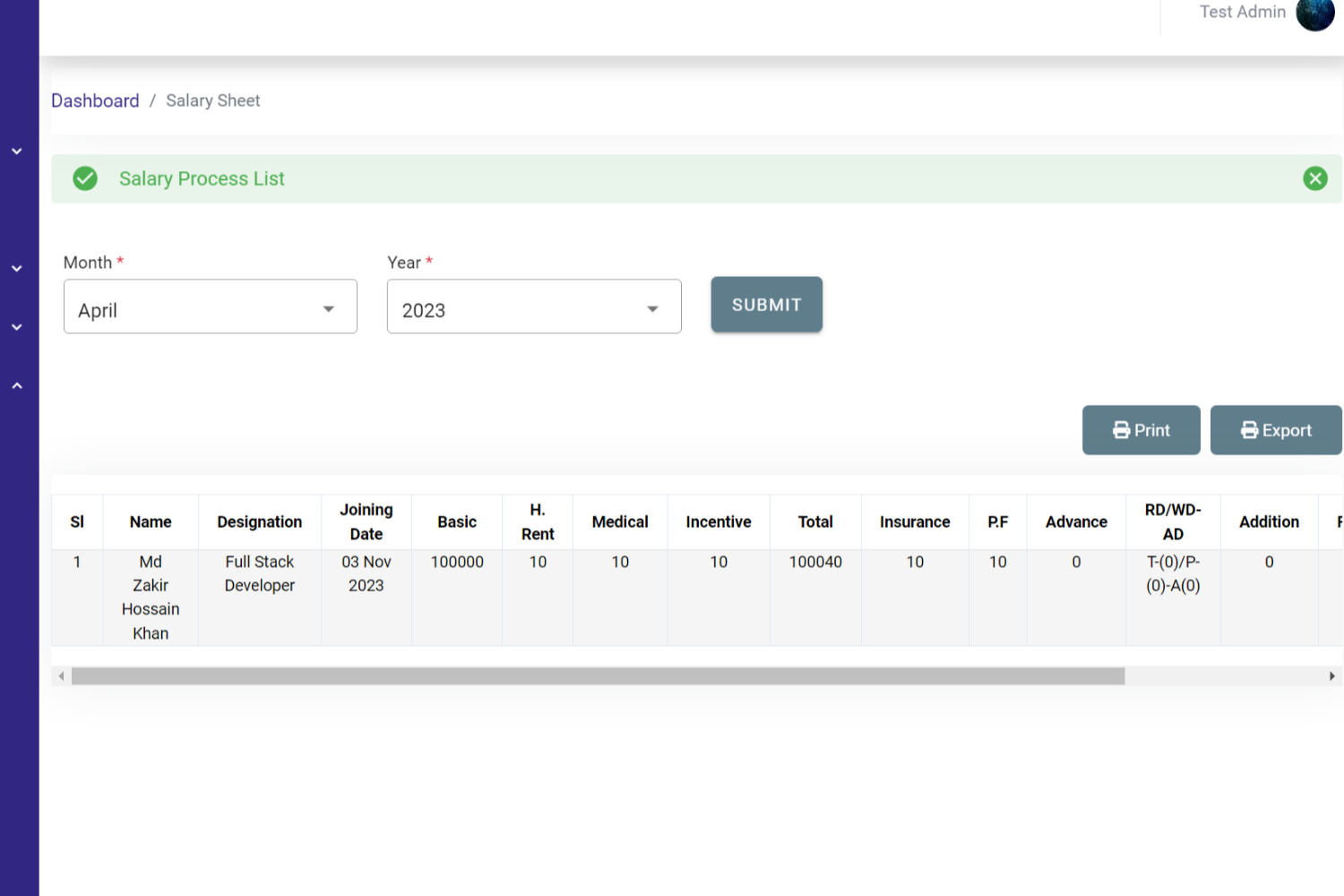Click the Insurance column header
This screenshot has height=896, width=1344.
tap(915, 521)
